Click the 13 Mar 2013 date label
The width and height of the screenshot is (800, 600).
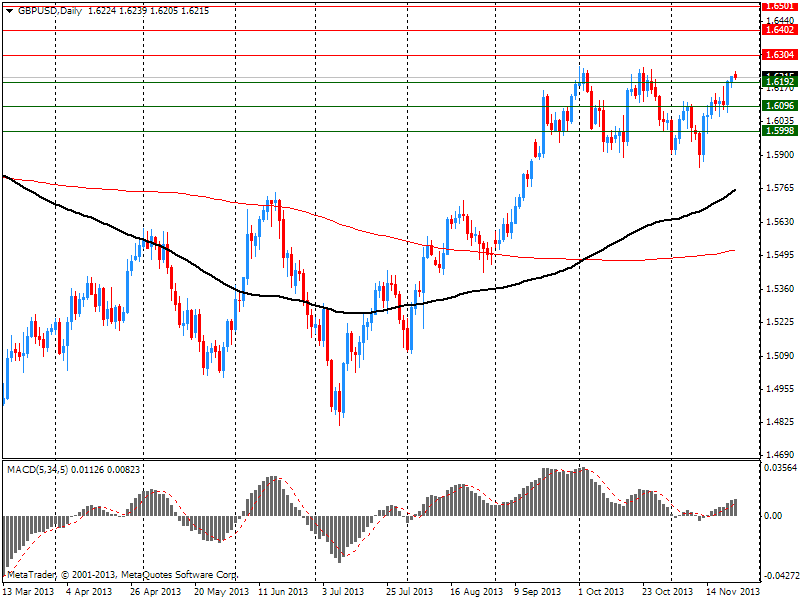tap(29, 591)
